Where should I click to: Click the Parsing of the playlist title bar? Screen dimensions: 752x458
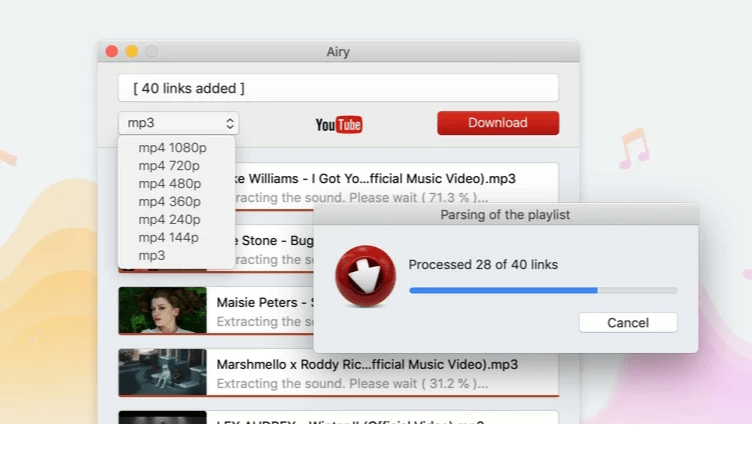(505, 214)
